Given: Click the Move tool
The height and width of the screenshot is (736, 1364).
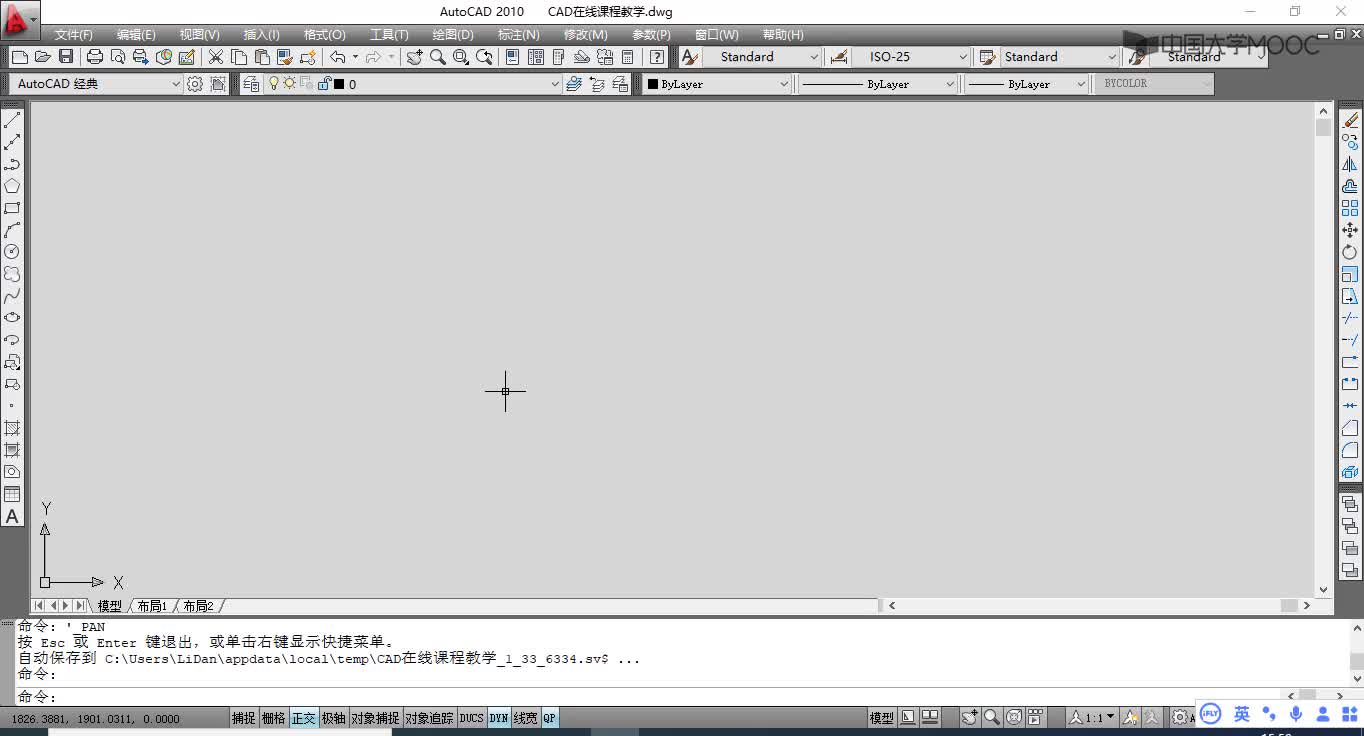Looking at the screenshot, I should [1350, 230].
